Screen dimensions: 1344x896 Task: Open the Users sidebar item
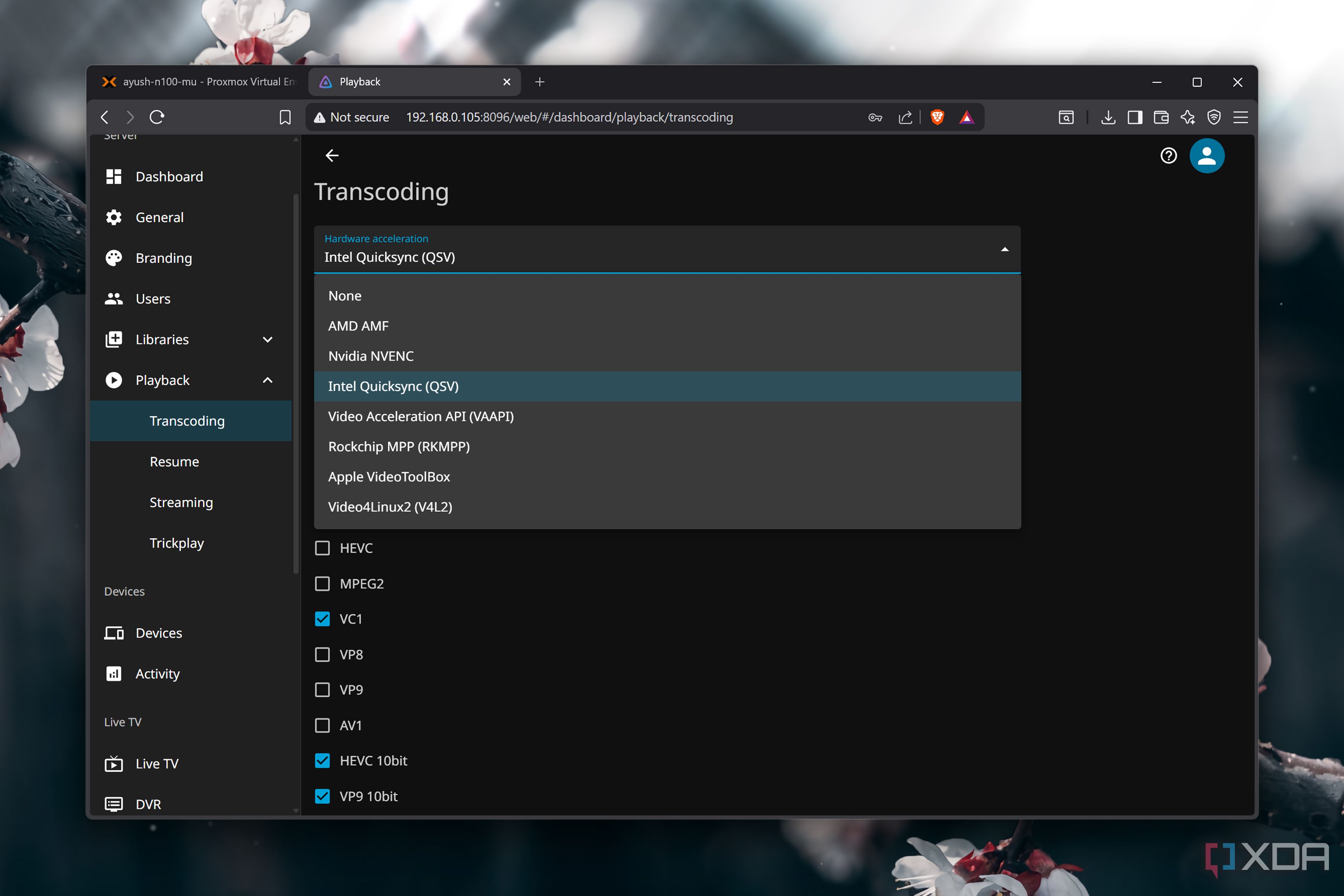tap(190, 299)
